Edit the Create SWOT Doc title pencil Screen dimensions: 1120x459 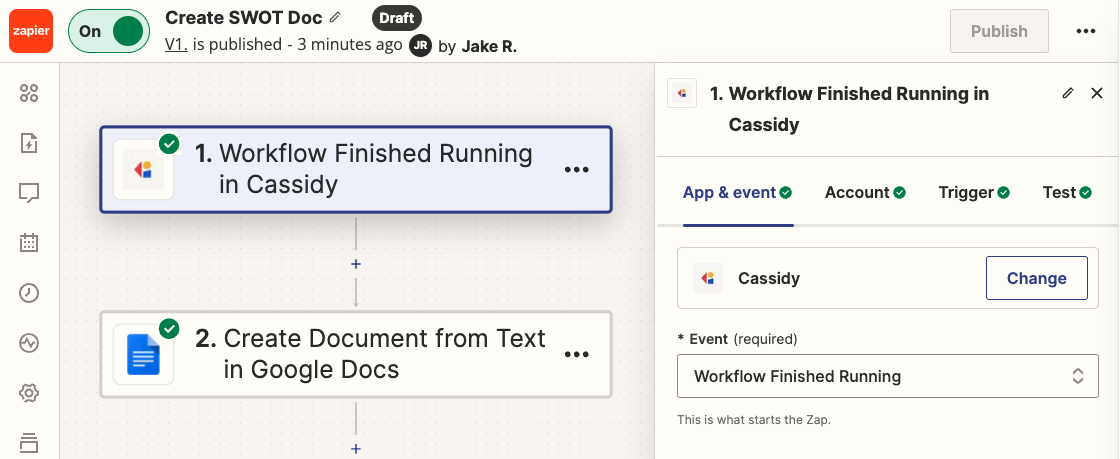pyautogui.click(x=336, y=16)
